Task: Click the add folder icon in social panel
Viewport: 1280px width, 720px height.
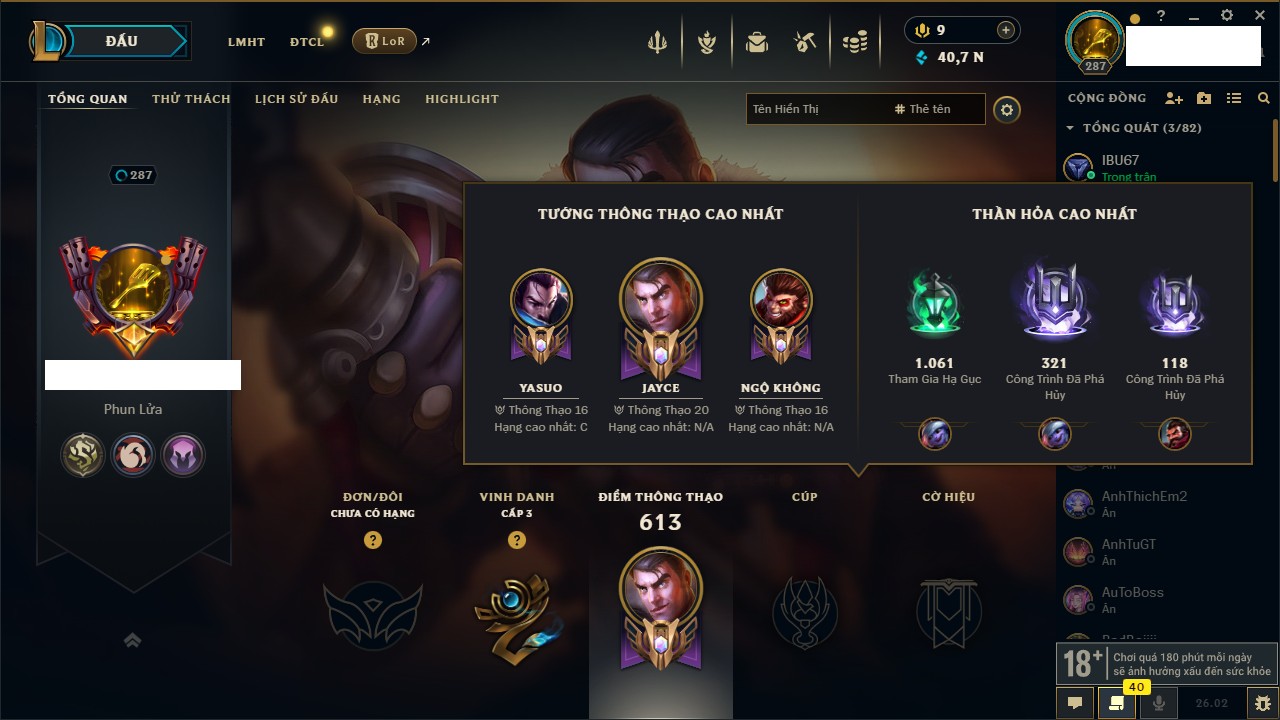Action: pos(1204,98)
